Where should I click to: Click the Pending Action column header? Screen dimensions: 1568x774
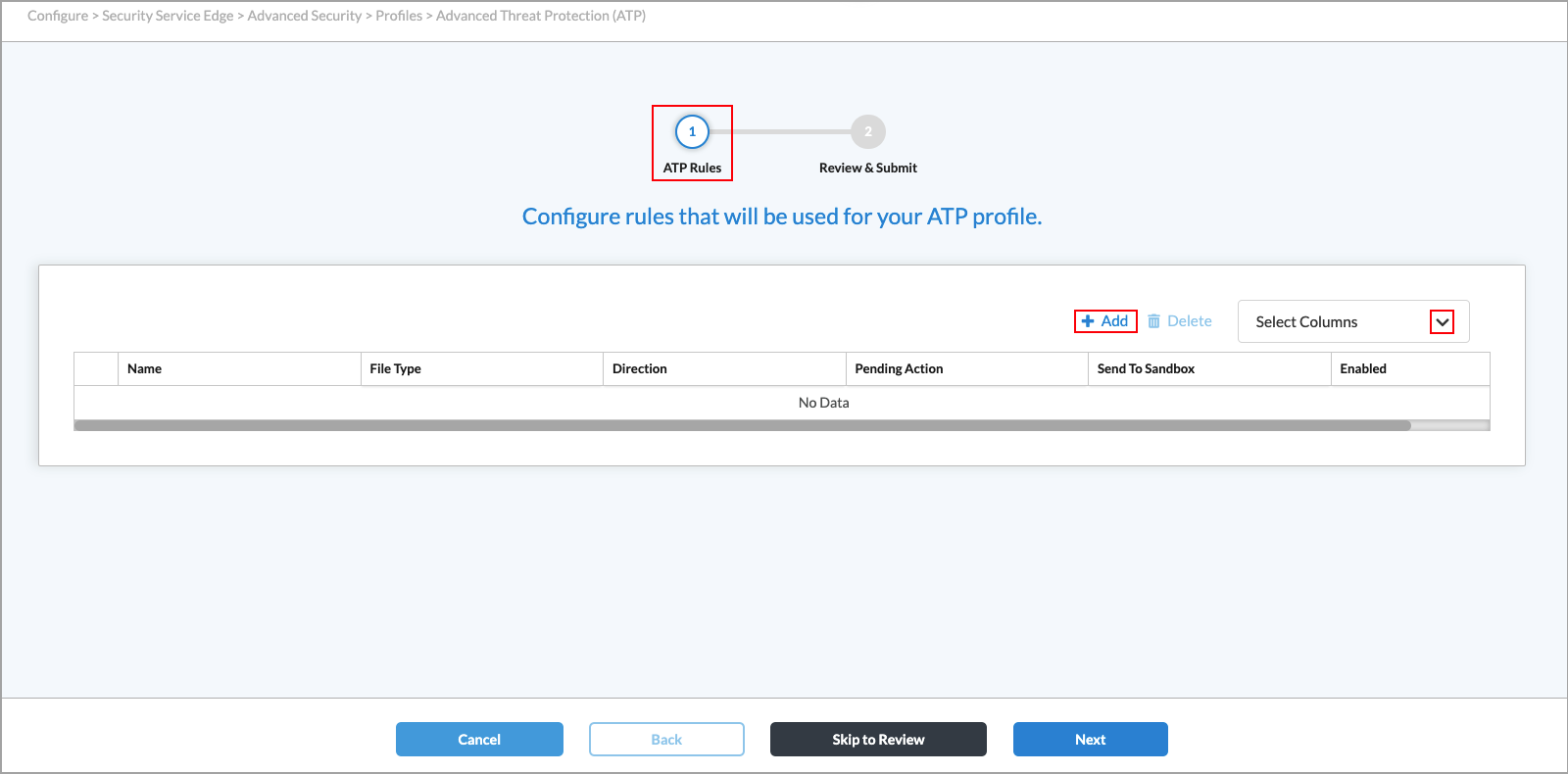[899, 369]
